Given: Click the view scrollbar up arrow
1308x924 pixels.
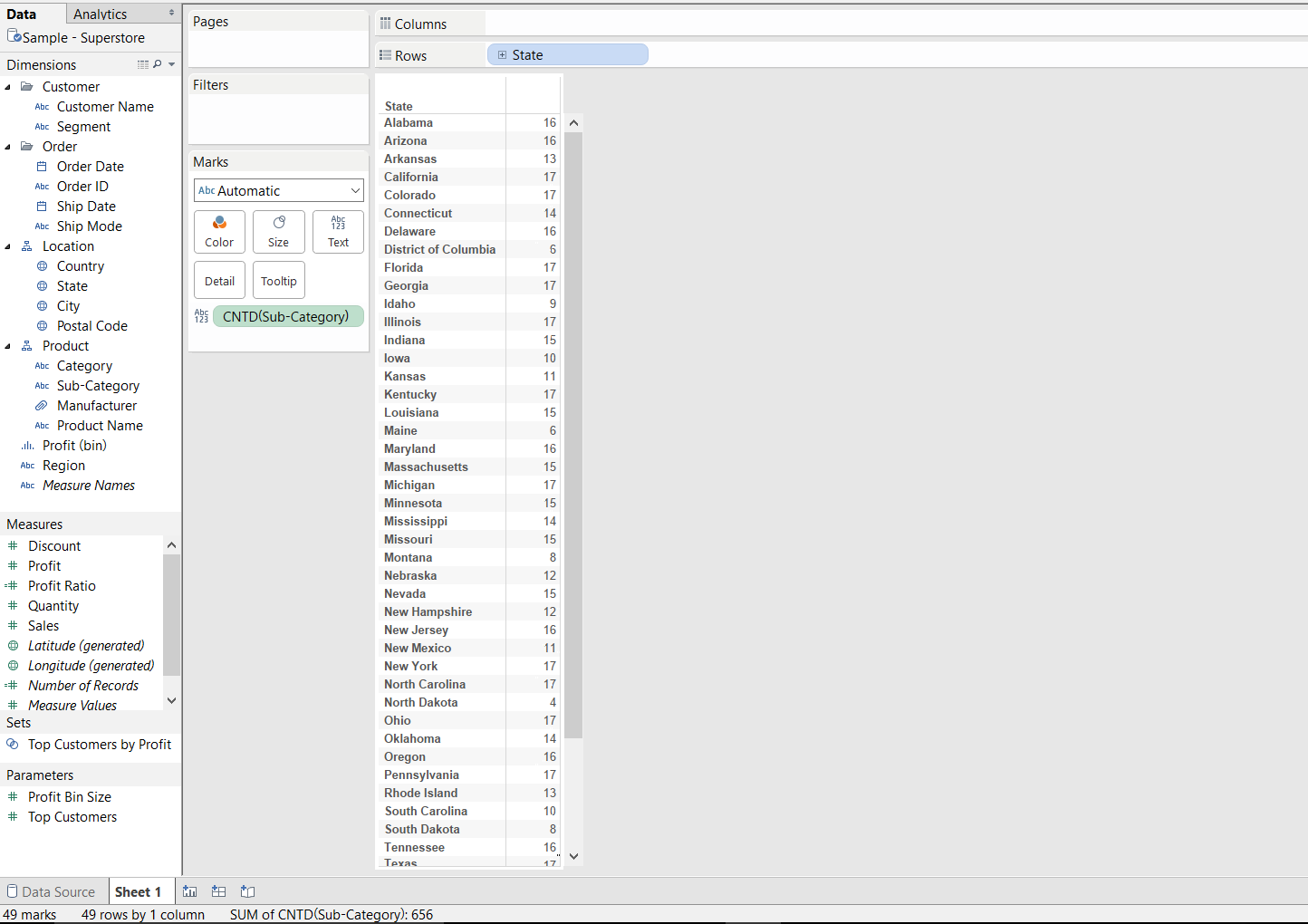Looking at the screenshot, I should 573,122.
